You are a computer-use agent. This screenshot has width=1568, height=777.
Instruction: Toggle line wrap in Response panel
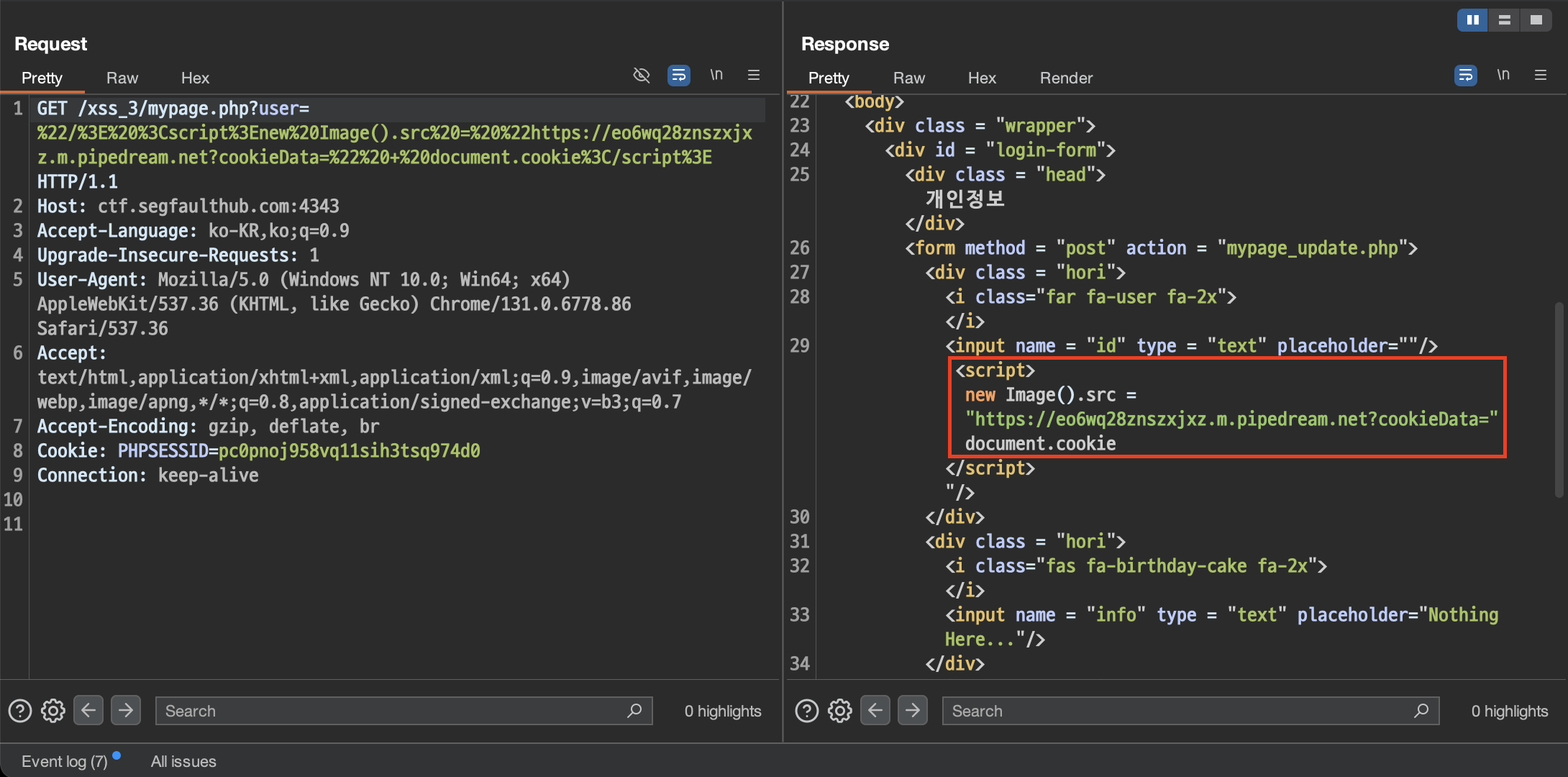(1465, 75)
